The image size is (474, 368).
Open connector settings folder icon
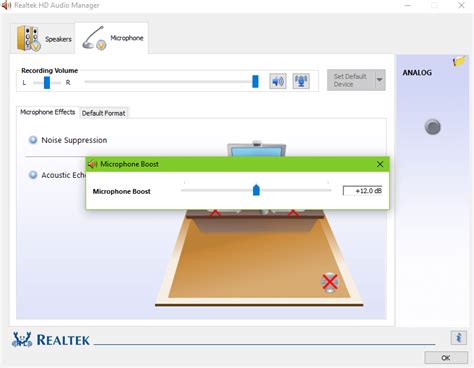pos(459,61)
